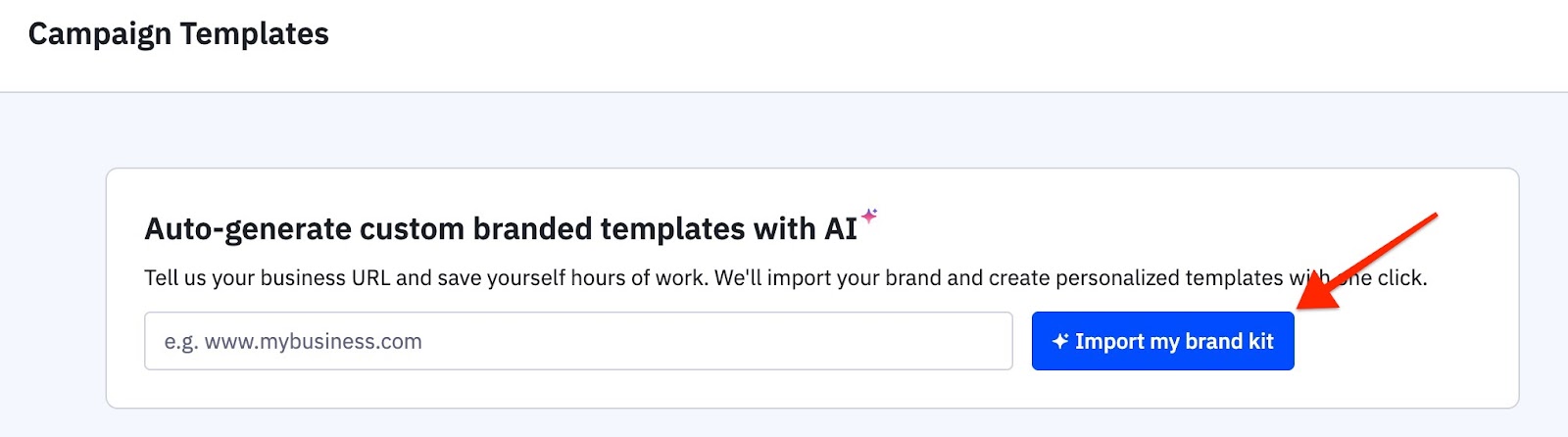Click the word 'Import' on the blue button

pos(1109,341)
